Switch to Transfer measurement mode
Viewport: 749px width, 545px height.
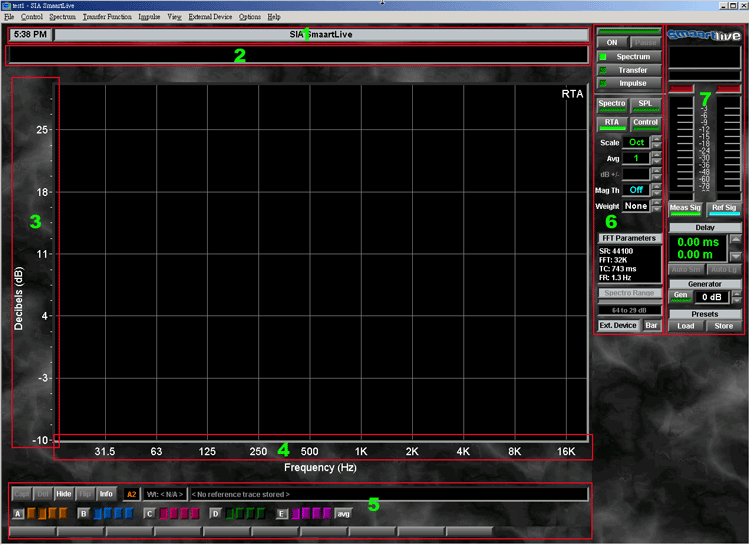click(x=633, y=70)
